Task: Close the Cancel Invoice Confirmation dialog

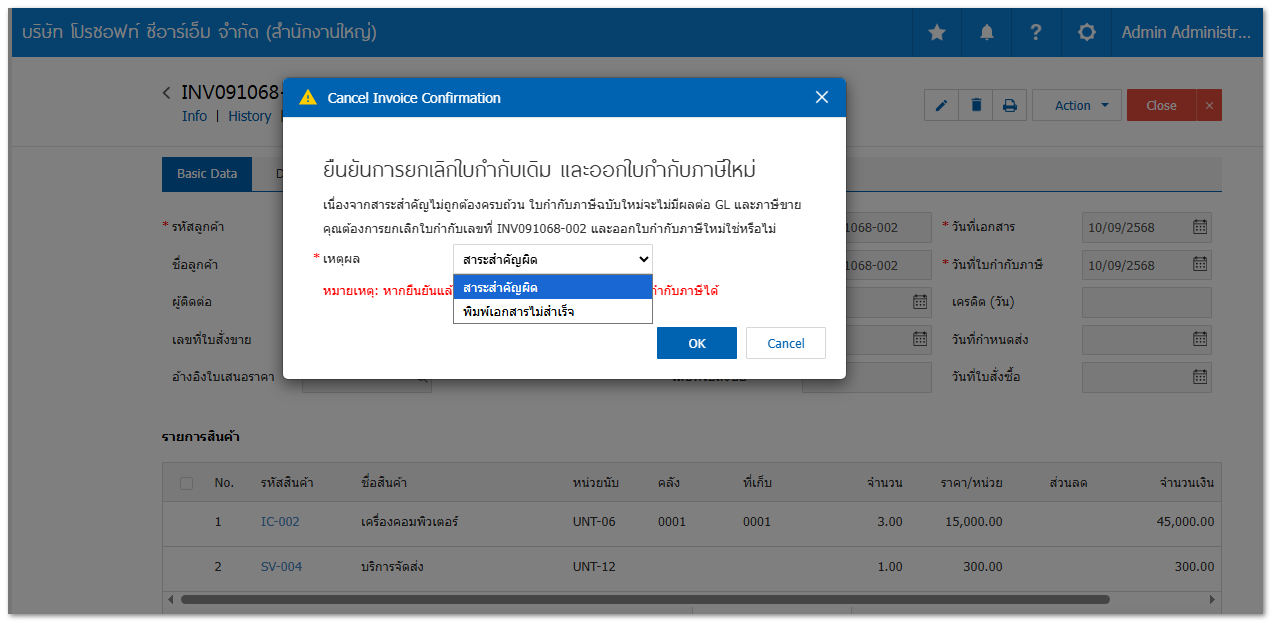Action: pos(822,97)
